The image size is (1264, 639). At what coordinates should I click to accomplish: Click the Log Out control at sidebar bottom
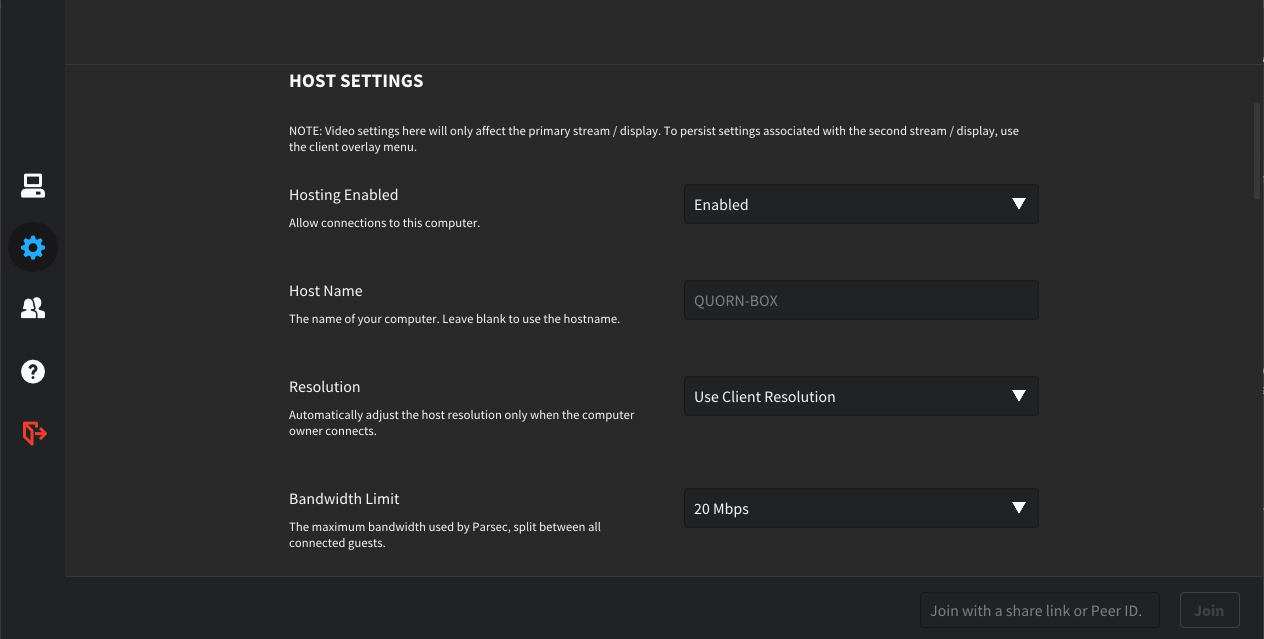[x=33, y=433]
